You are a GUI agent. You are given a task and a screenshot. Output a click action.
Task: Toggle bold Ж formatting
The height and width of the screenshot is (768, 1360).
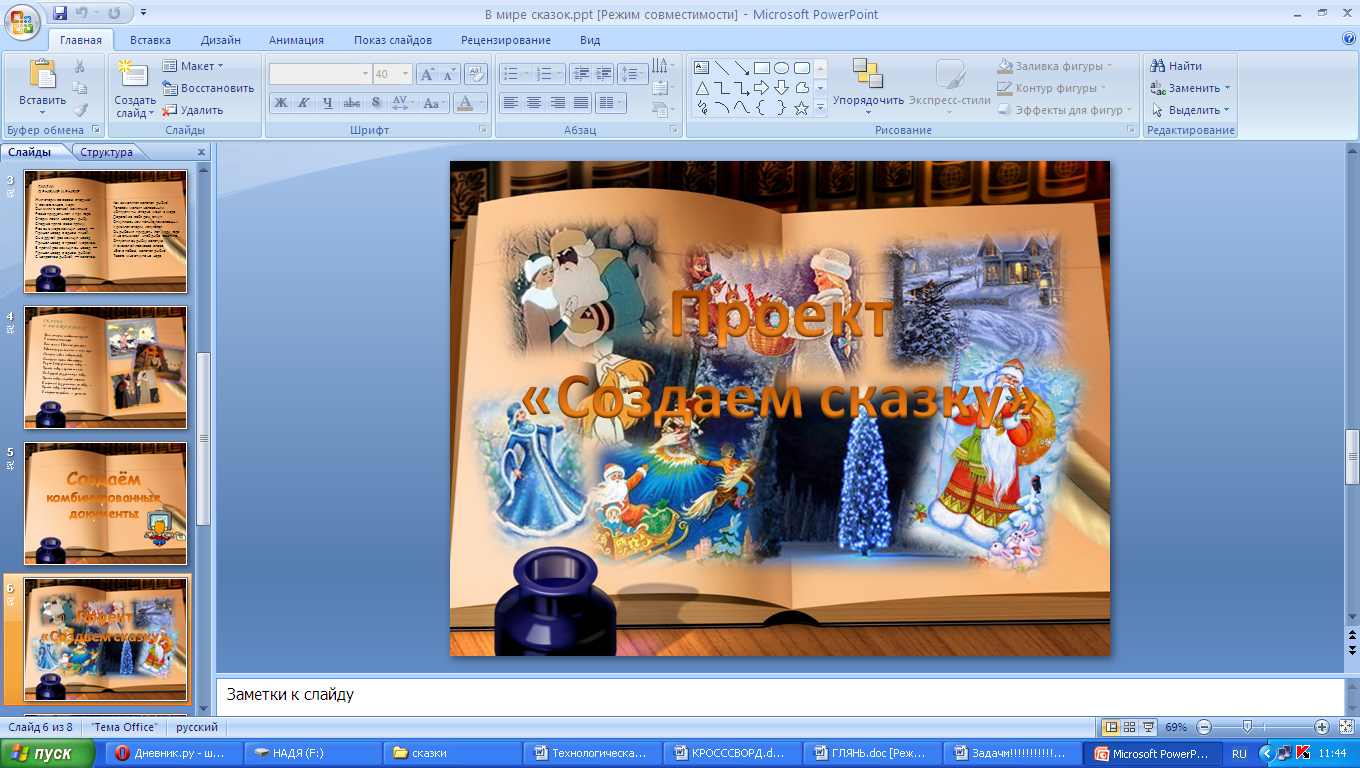coord(281,102)
